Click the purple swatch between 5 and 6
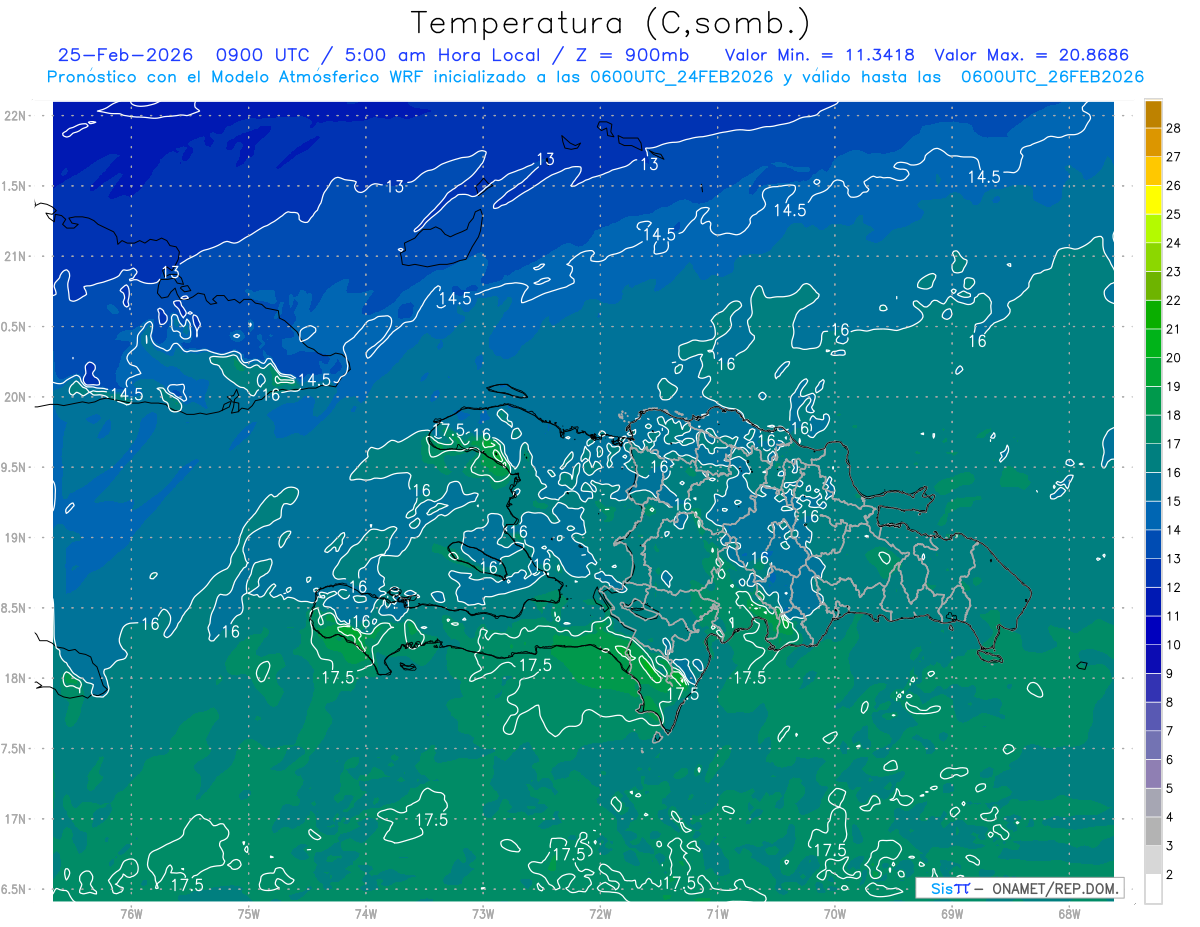Screen dimensions: 1200x927 click(x=1153, y=774)
